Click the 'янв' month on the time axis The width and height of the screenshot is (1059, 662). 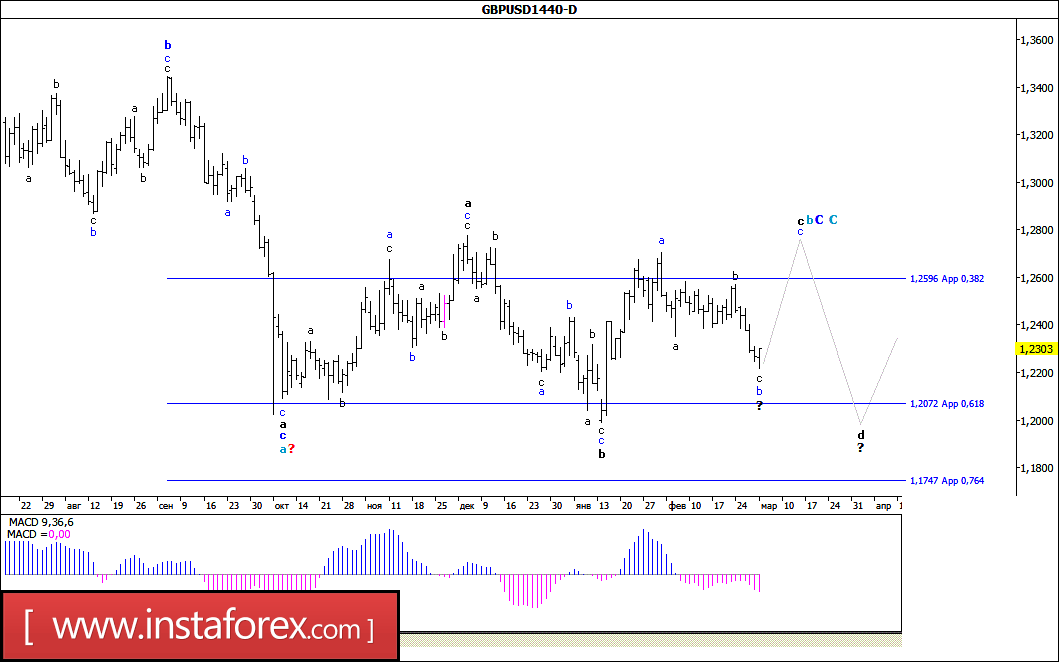point(583,505)
